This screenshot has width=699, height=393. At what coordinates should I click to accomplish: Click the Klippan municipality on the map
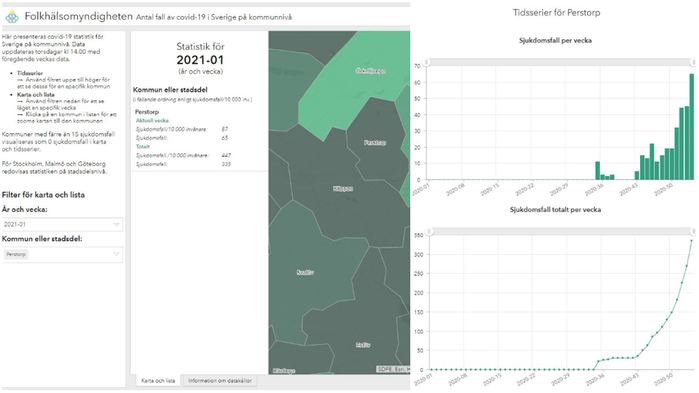pos(343,189)
